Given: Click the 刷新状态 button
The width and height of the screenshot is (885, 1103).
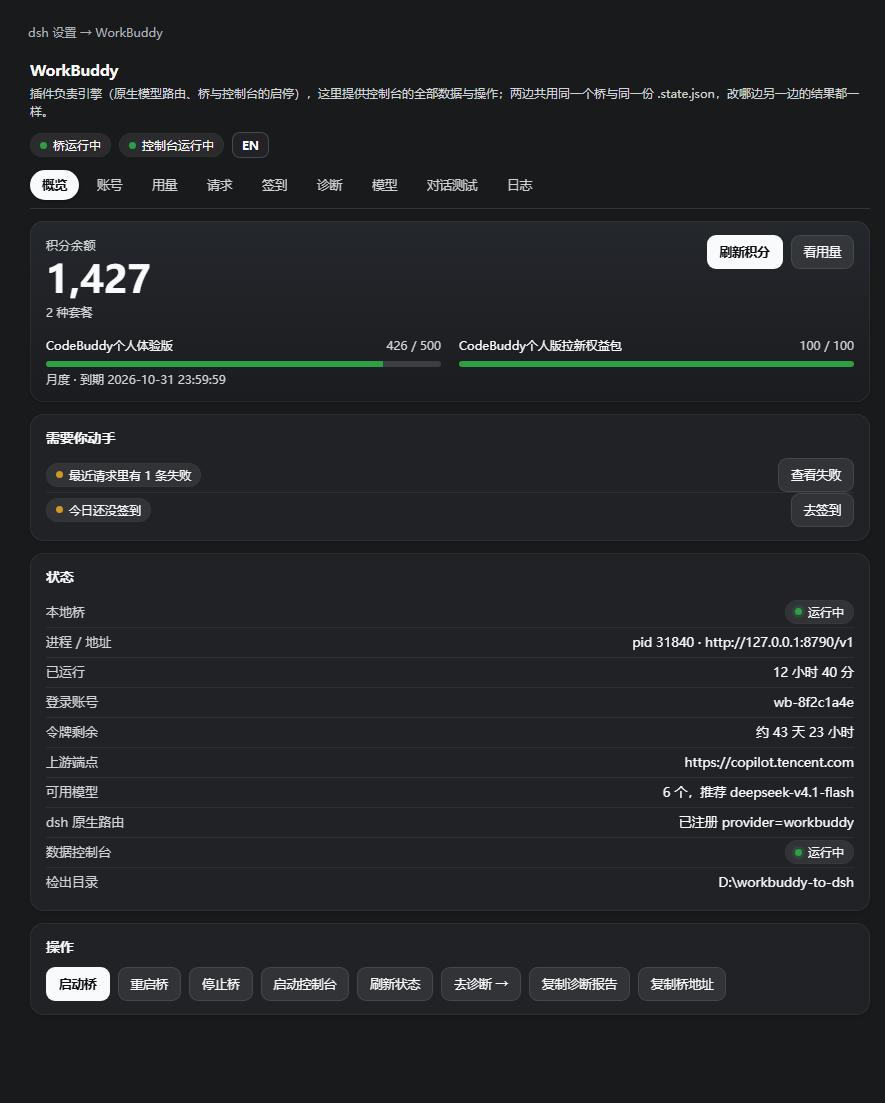Looking at the screenshot, I should pyautogui.click(x=395, y=984).
